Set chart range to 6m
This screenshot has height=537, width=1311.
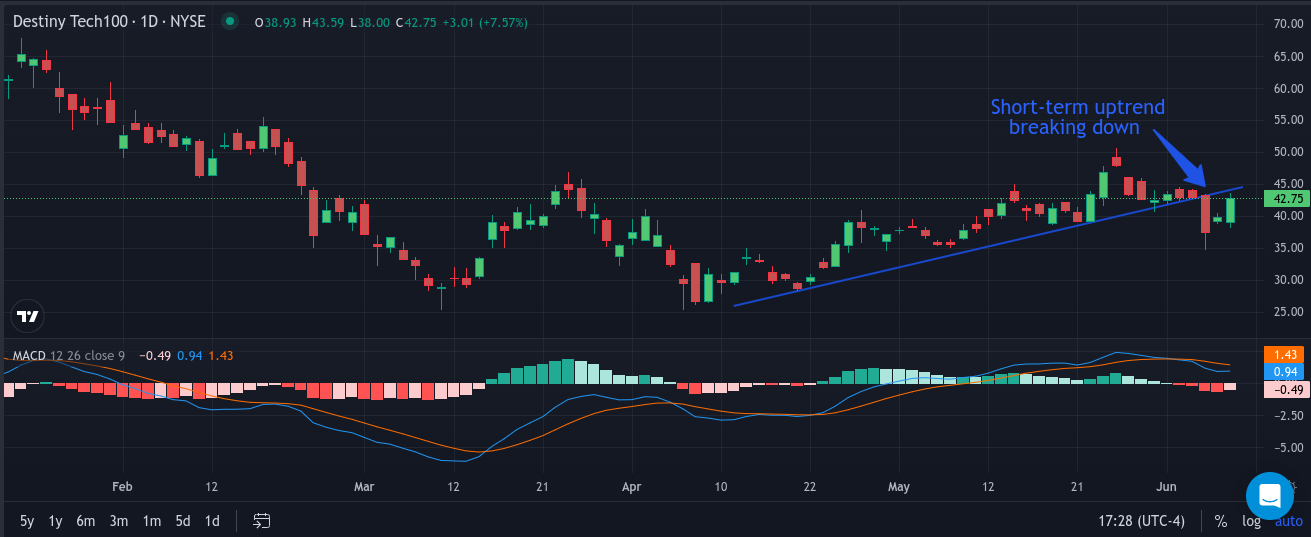(86, 520)
